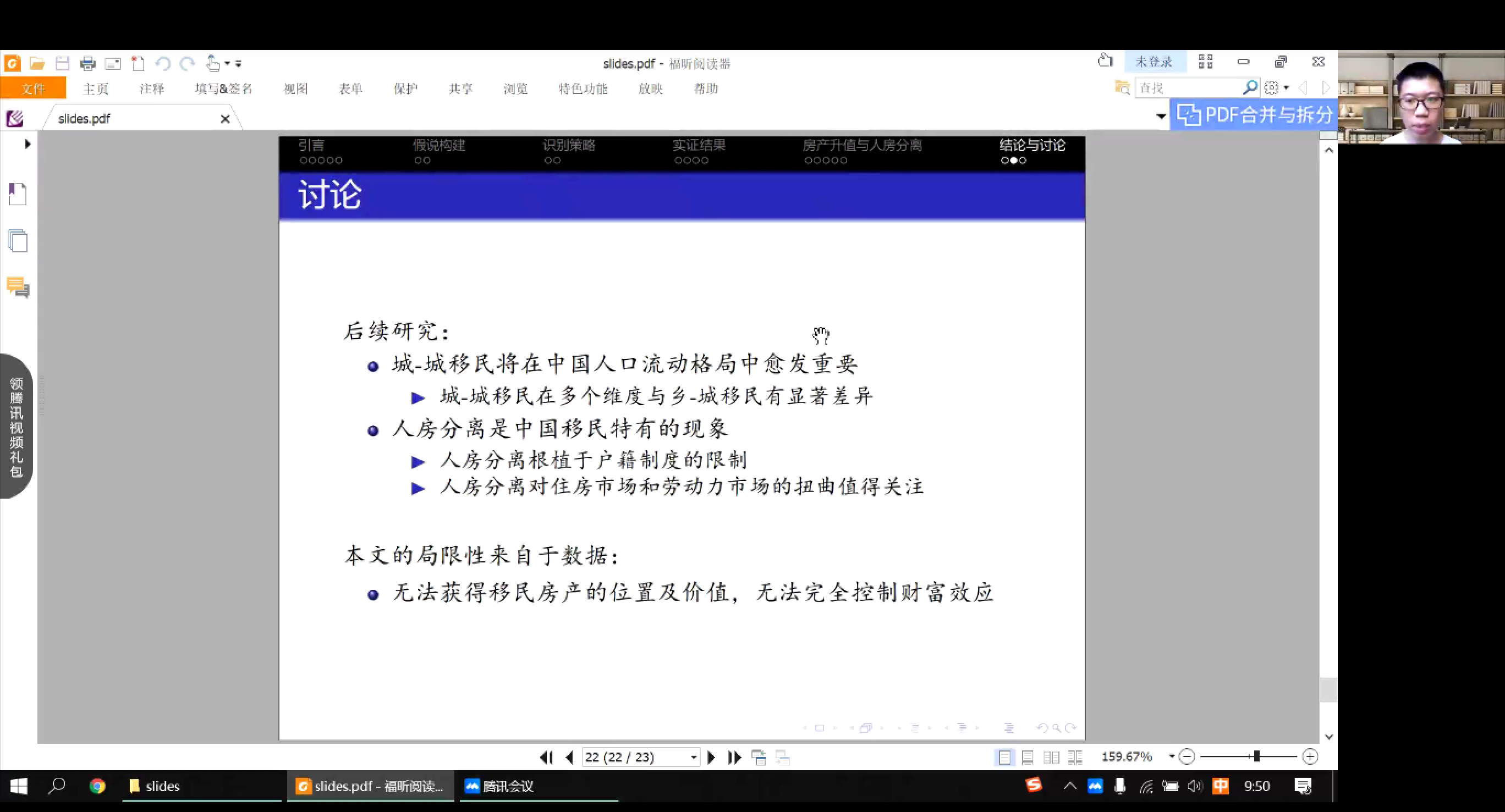Click the 未登录 login button
Image resolution: width=1505 pixels, height=812 pixels.
(1154, 62)
